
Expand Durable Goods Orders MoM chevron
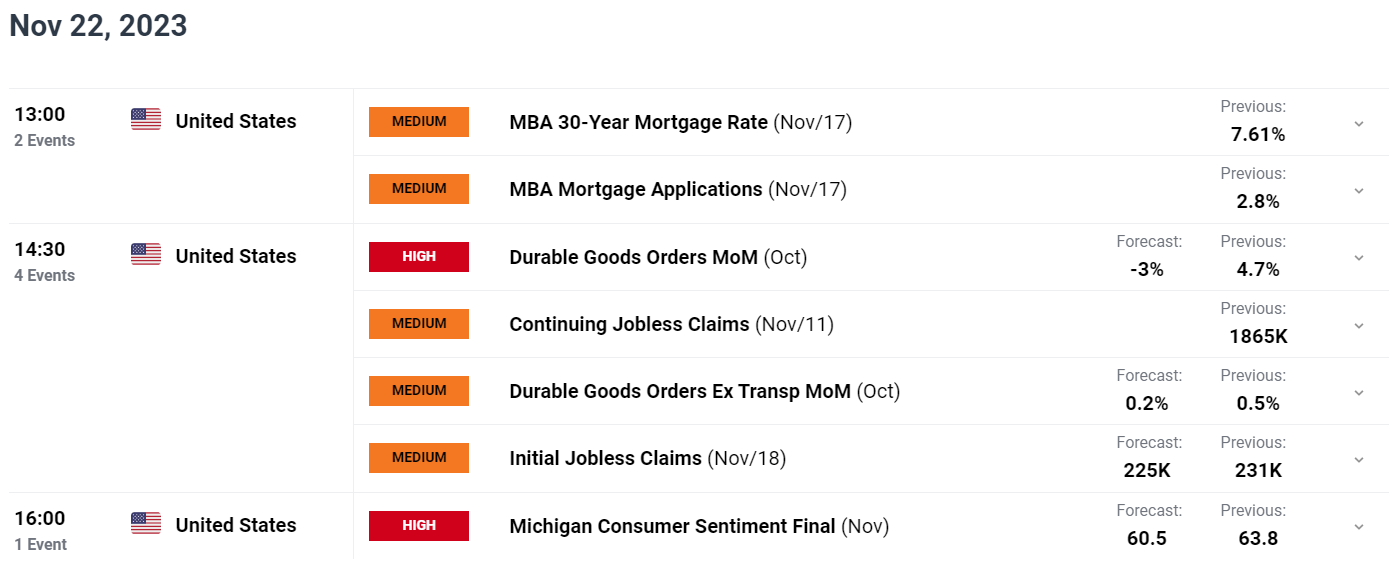tap(1359, 258)
